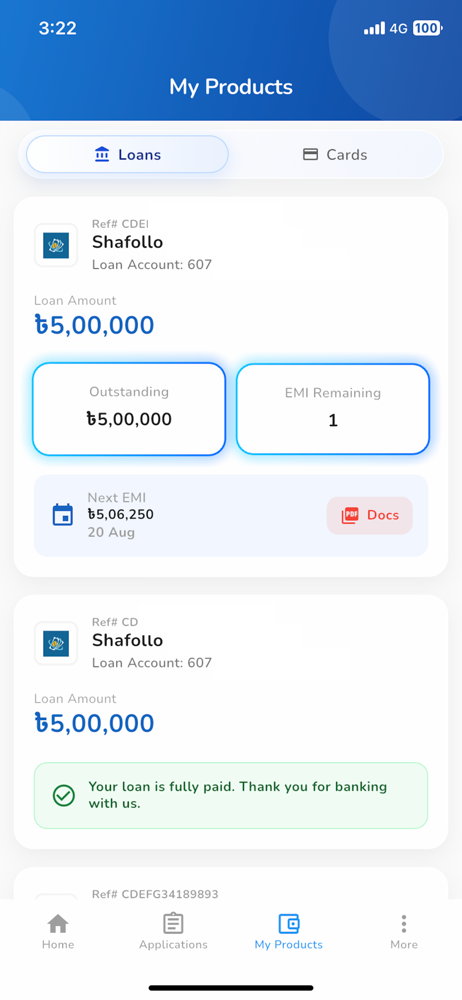Click the first Shafollo bank logo

click(x=56, y=245)
